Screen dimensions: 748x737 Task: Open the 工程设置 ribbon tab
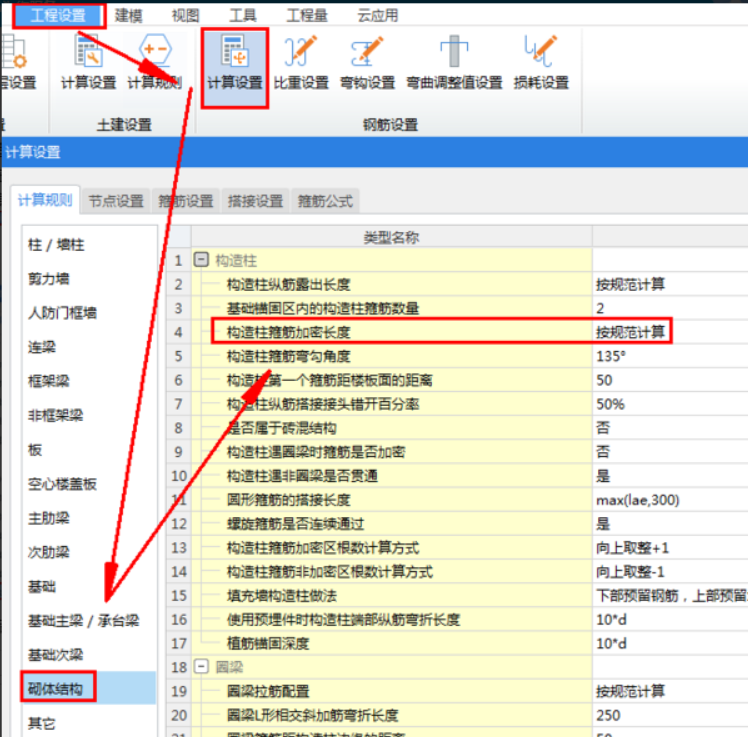tap(58, 15)
